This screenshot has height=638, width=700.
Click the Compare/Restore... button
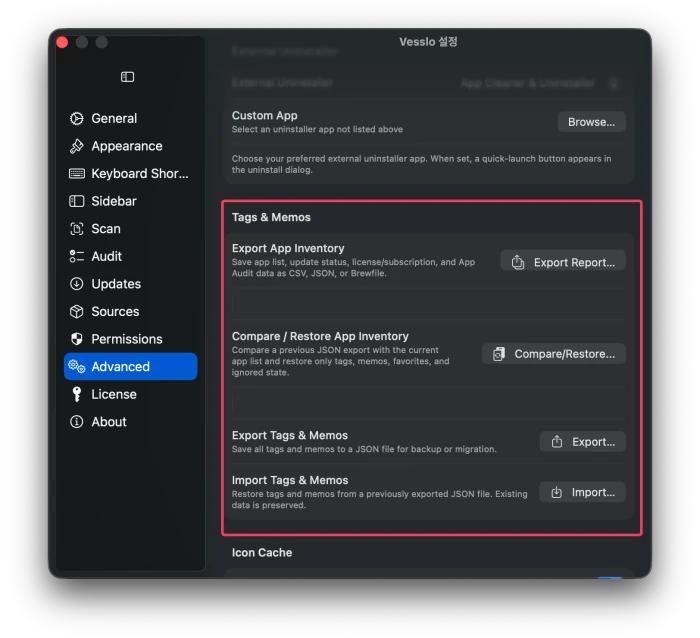pos(554,354)
